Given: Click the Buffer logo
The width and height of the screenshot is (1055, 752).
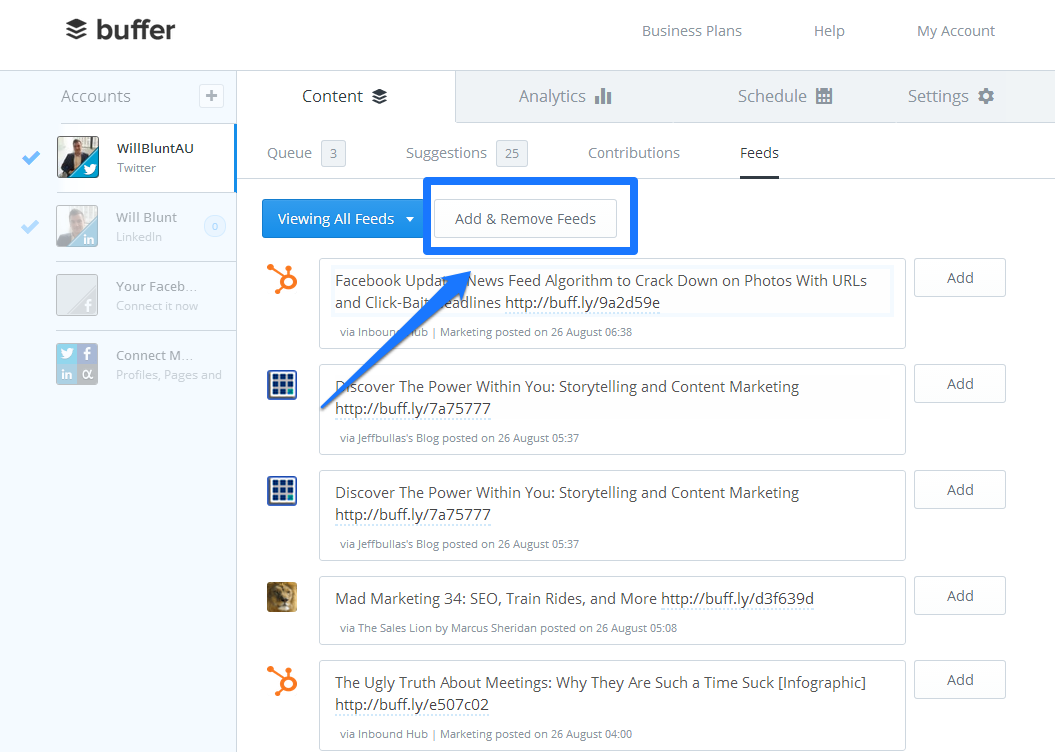Looking at the screenshot, I should point(120,30).
